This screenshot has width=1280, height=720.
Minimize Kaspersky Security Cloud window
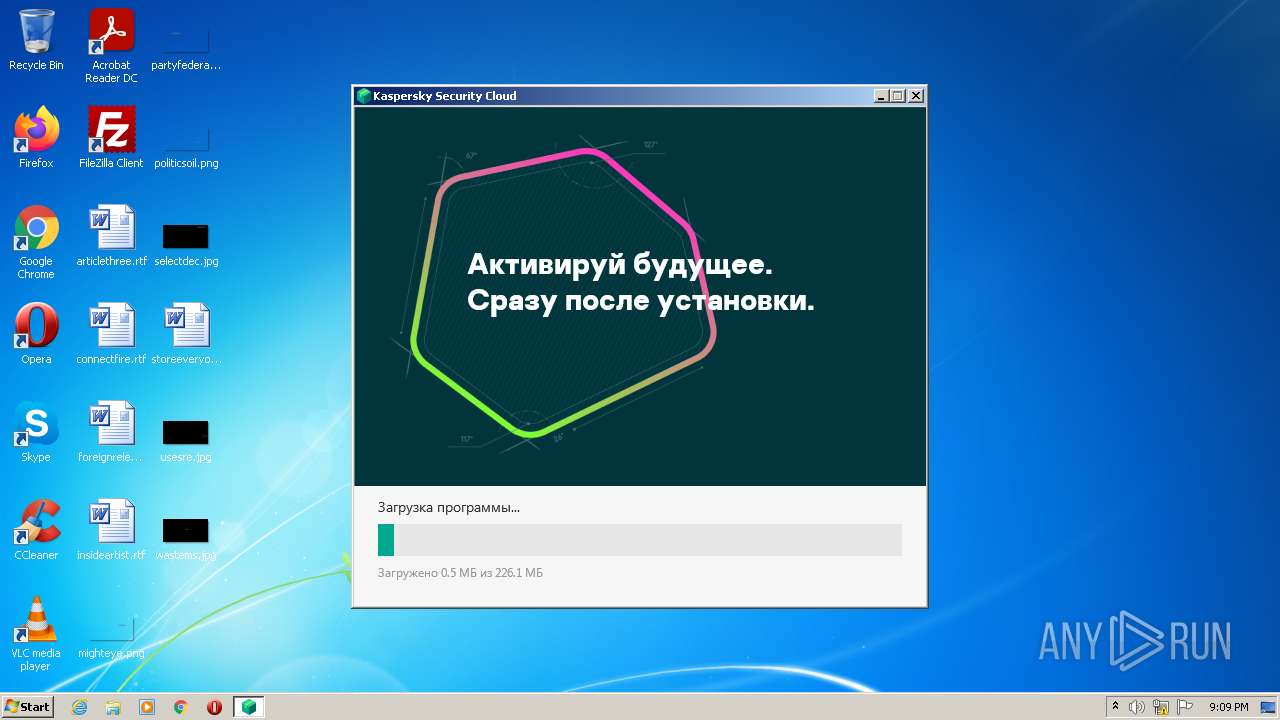pyautogui.click(x=881, y=96)
